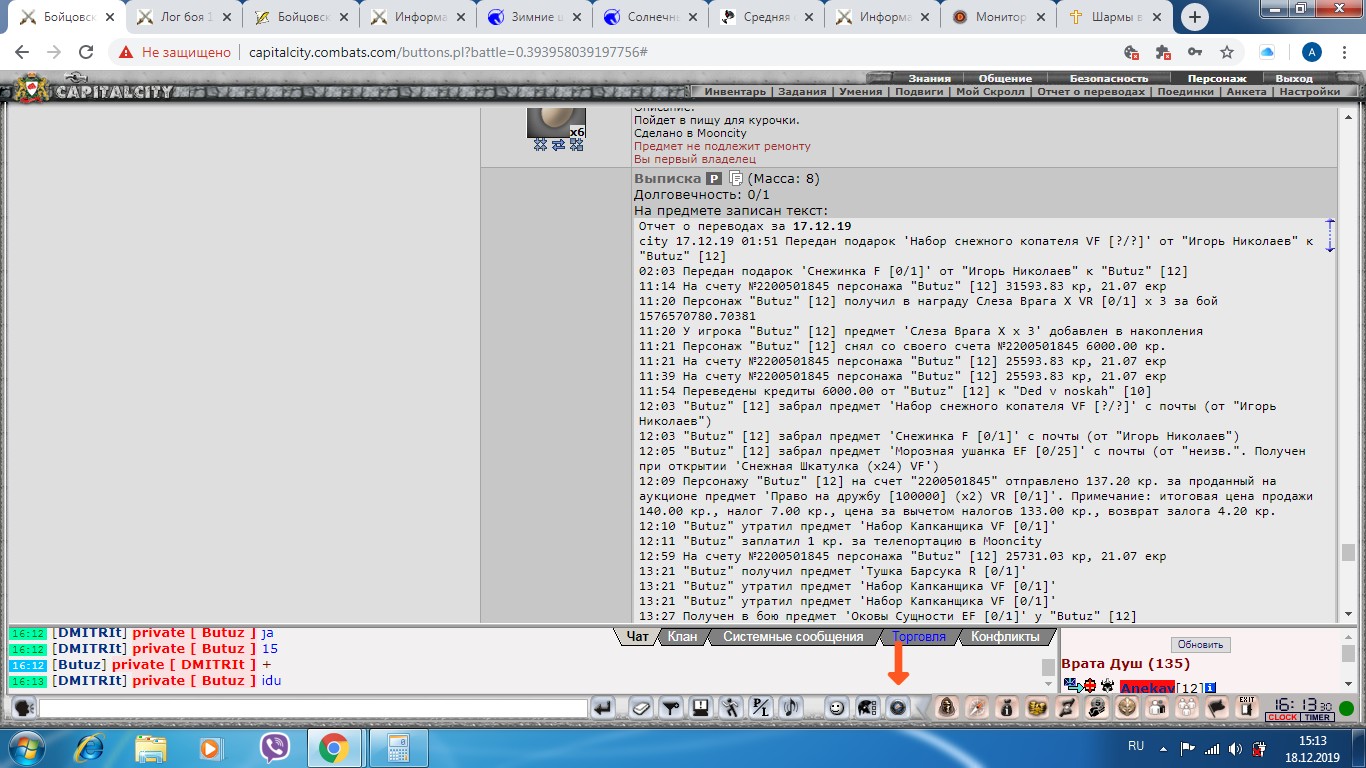Screen dimensions: 1366x768
Task: Click the RU language indicator in tray
Action: (1136, 746)
